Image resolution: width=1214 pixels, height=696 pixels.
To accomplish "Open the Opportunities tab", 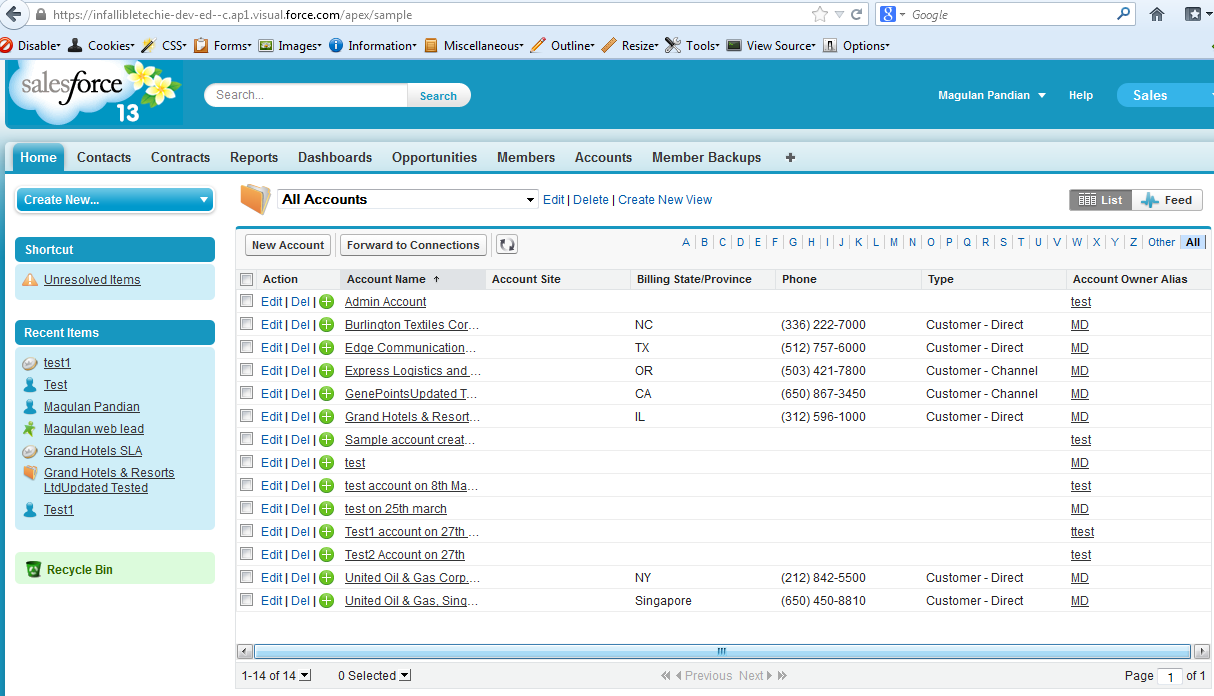I will [x=435, y=157].
